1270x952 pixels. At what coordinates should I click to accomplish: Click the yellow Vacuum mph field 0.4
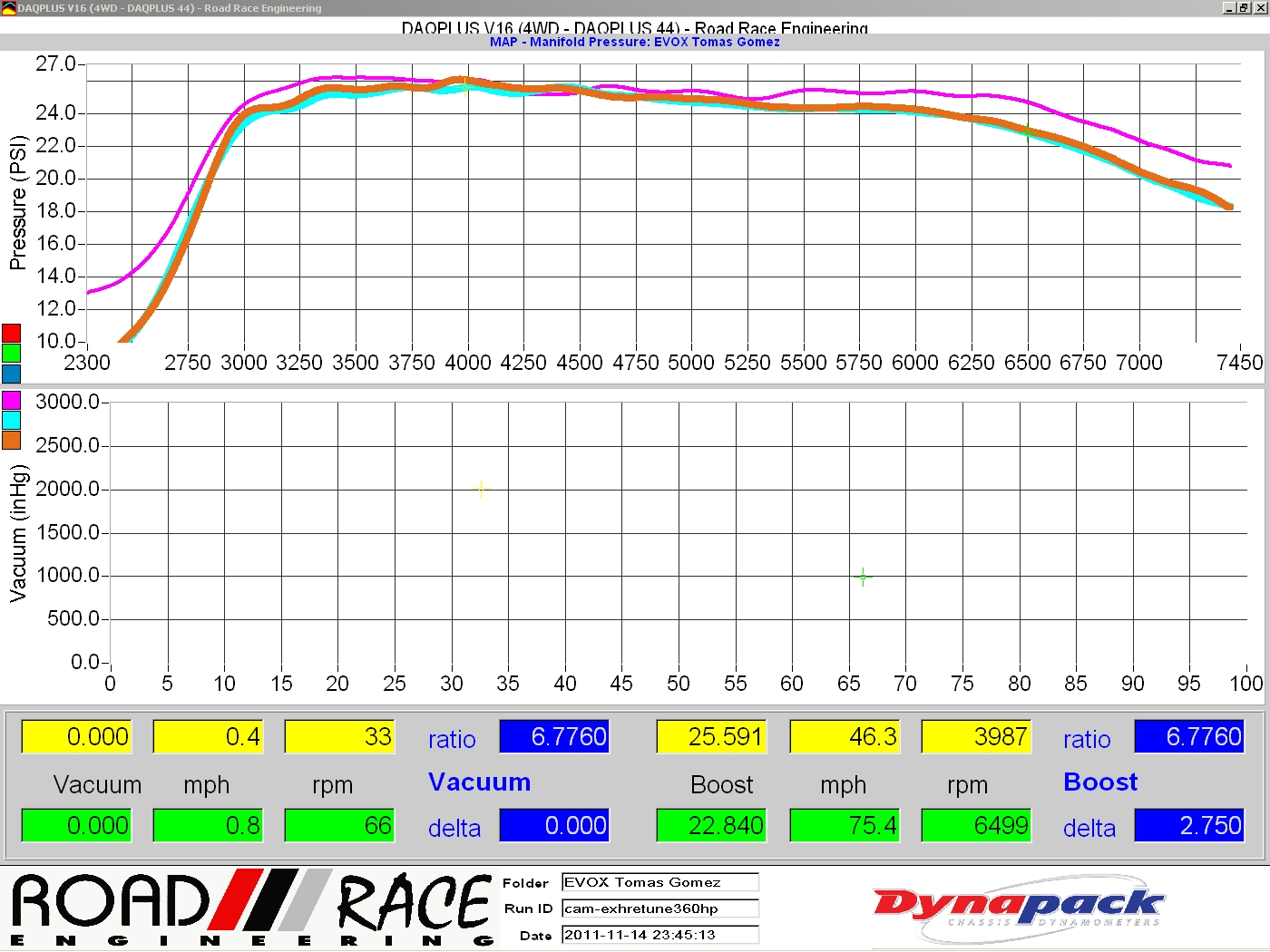208,736
